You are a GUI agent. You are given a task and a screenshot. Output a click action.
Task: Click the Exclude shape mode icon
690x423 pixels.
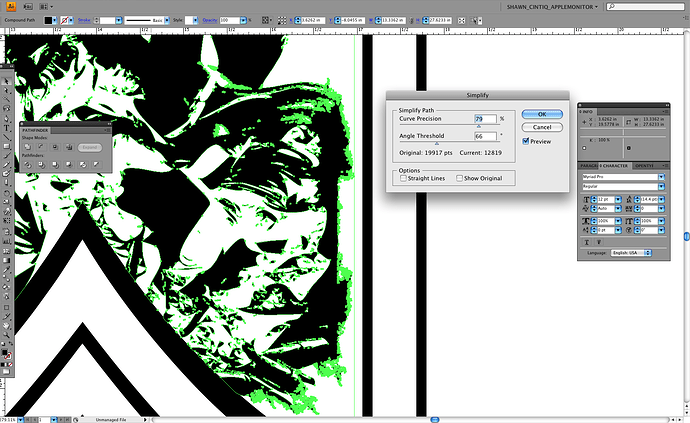point(69,147)
